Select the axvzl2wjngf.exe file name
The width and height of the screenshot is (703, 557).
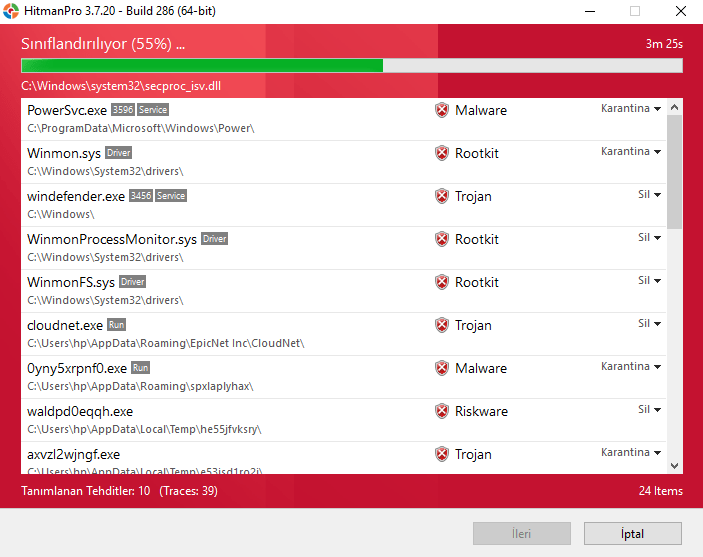[x=74, y=455]
